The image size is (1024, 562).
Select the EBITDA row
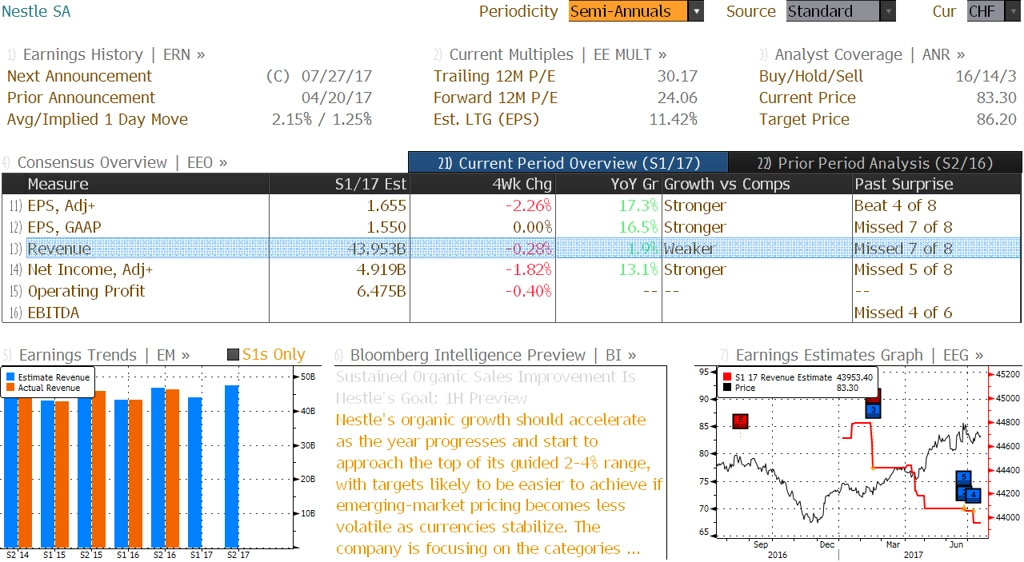[511, 313]
